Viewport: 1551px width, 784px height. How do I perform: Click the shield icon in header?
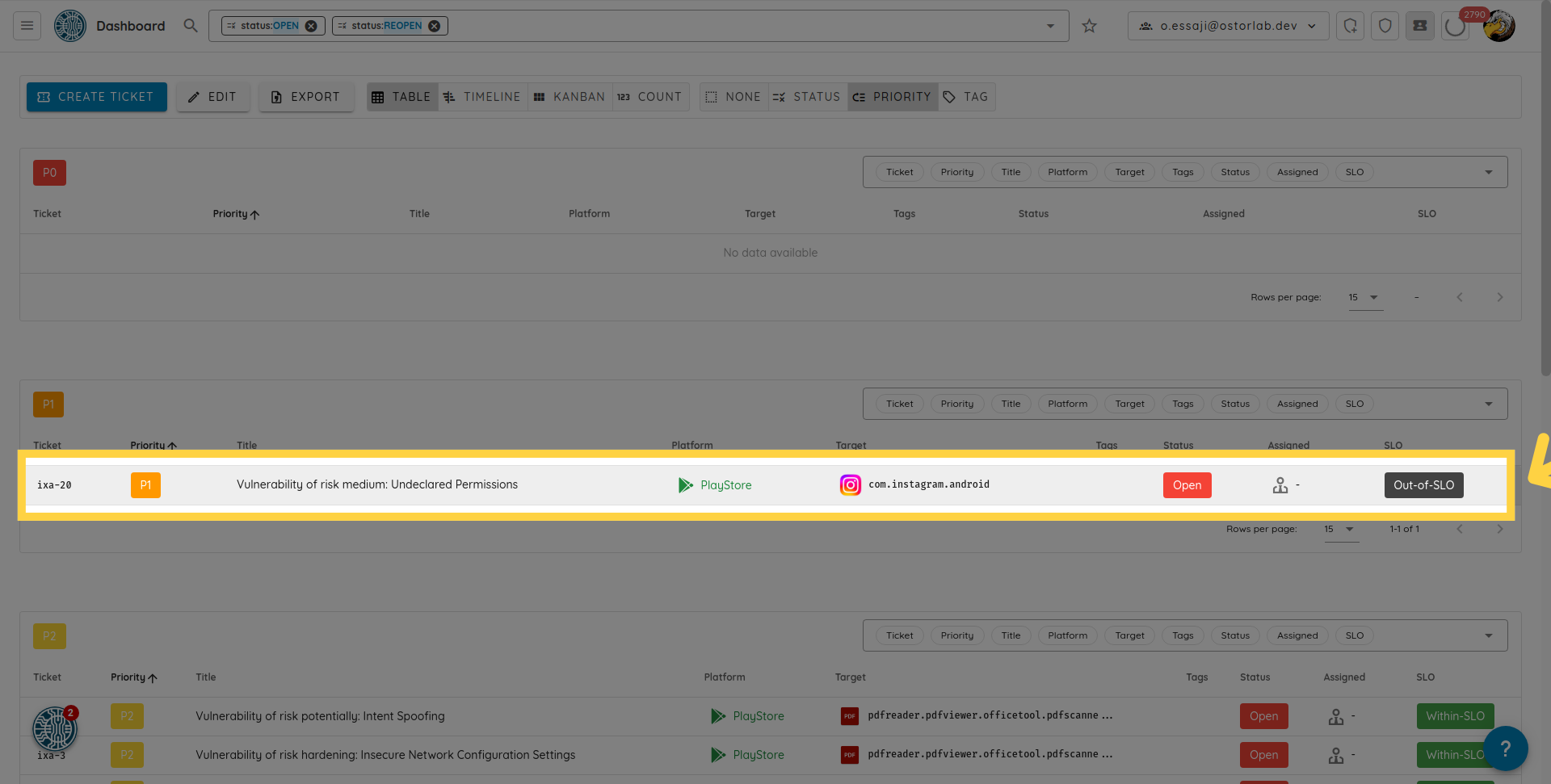(1385, 26)
